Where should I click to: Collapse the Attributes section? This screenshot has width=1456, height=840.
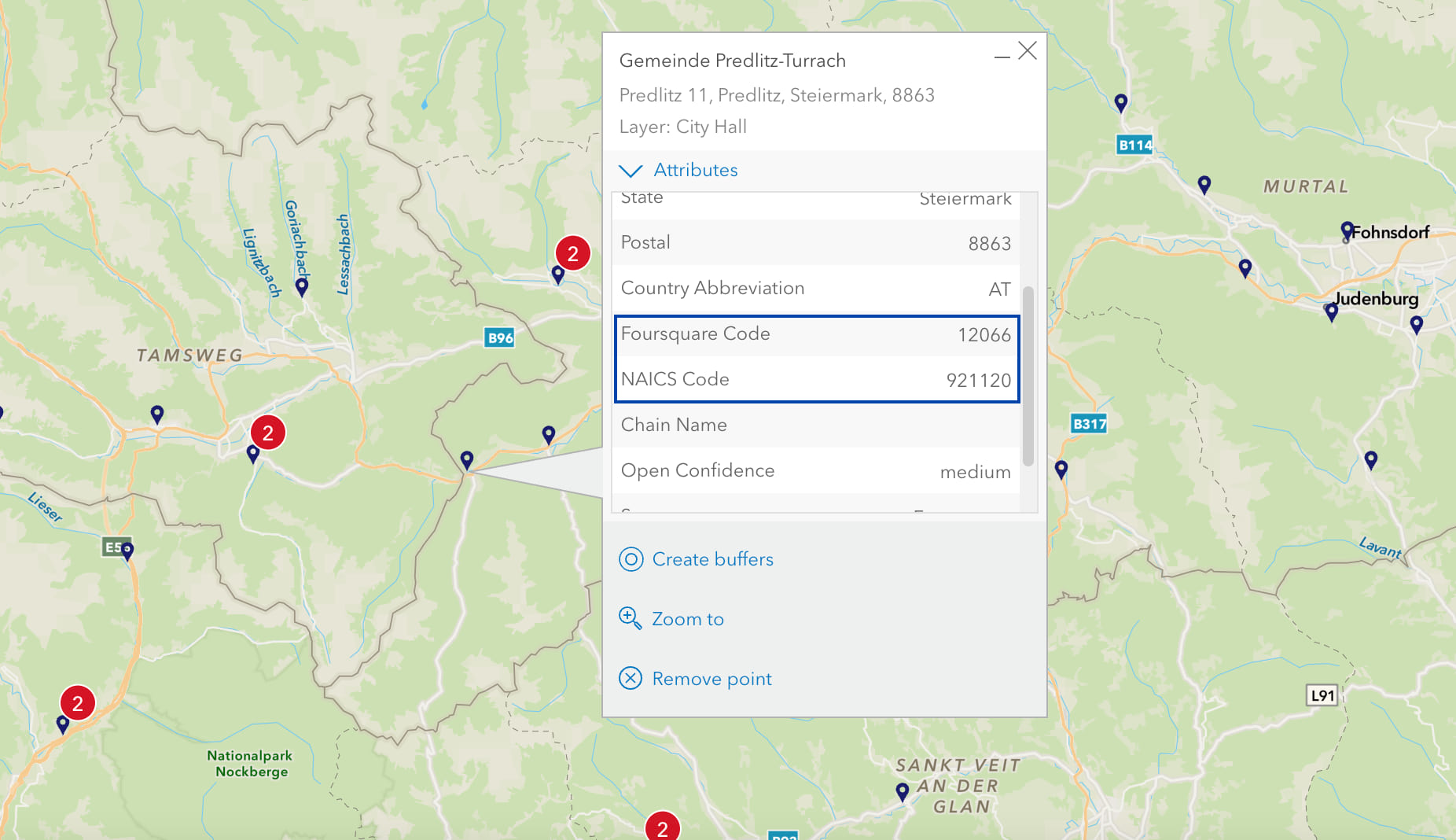click(678, 170)
